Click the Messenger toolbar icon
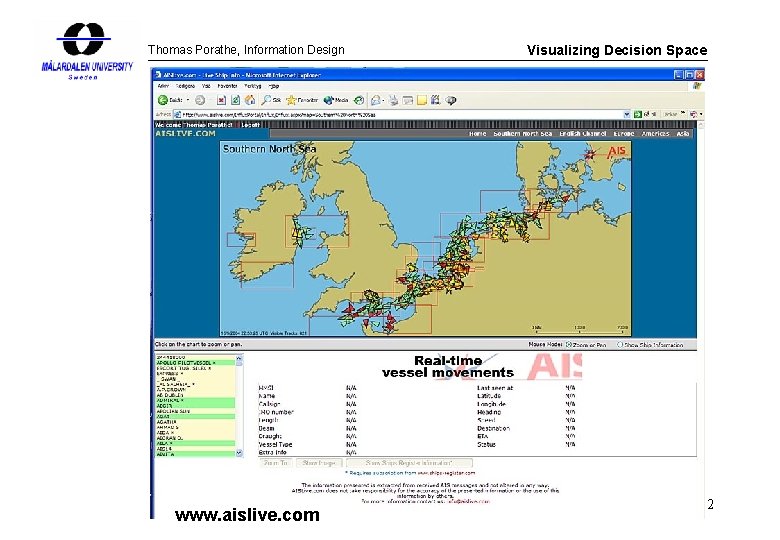 pyautogui.click(x=451, y=100)
